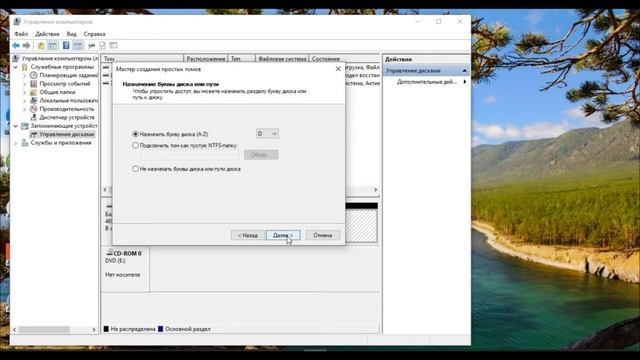Select Не назначать буквы диска radio option

tap(136, 169)
